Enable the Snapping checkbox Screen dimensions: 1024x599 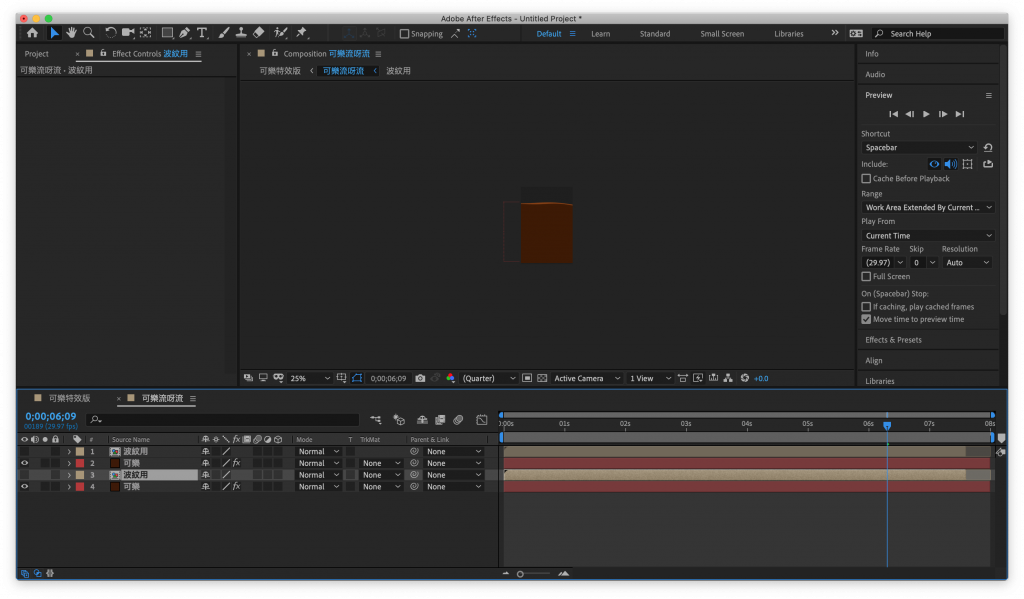coord(404,34)
